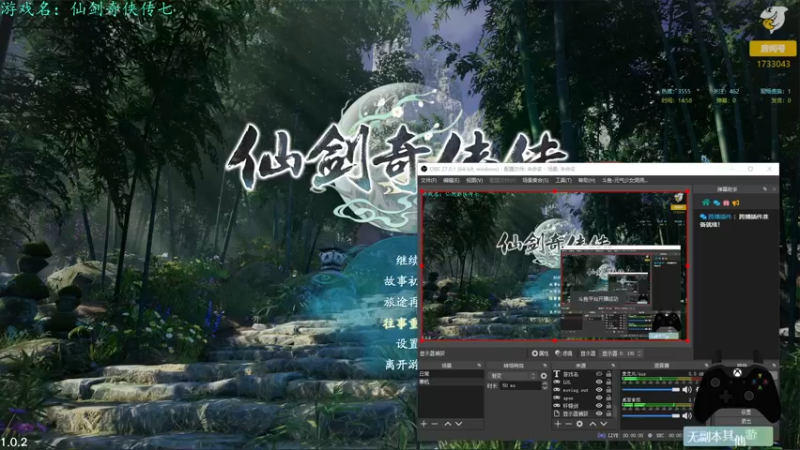Open megaphone icon in 弹幕助手 panel

pyautogui.click(x=736, y=203)
